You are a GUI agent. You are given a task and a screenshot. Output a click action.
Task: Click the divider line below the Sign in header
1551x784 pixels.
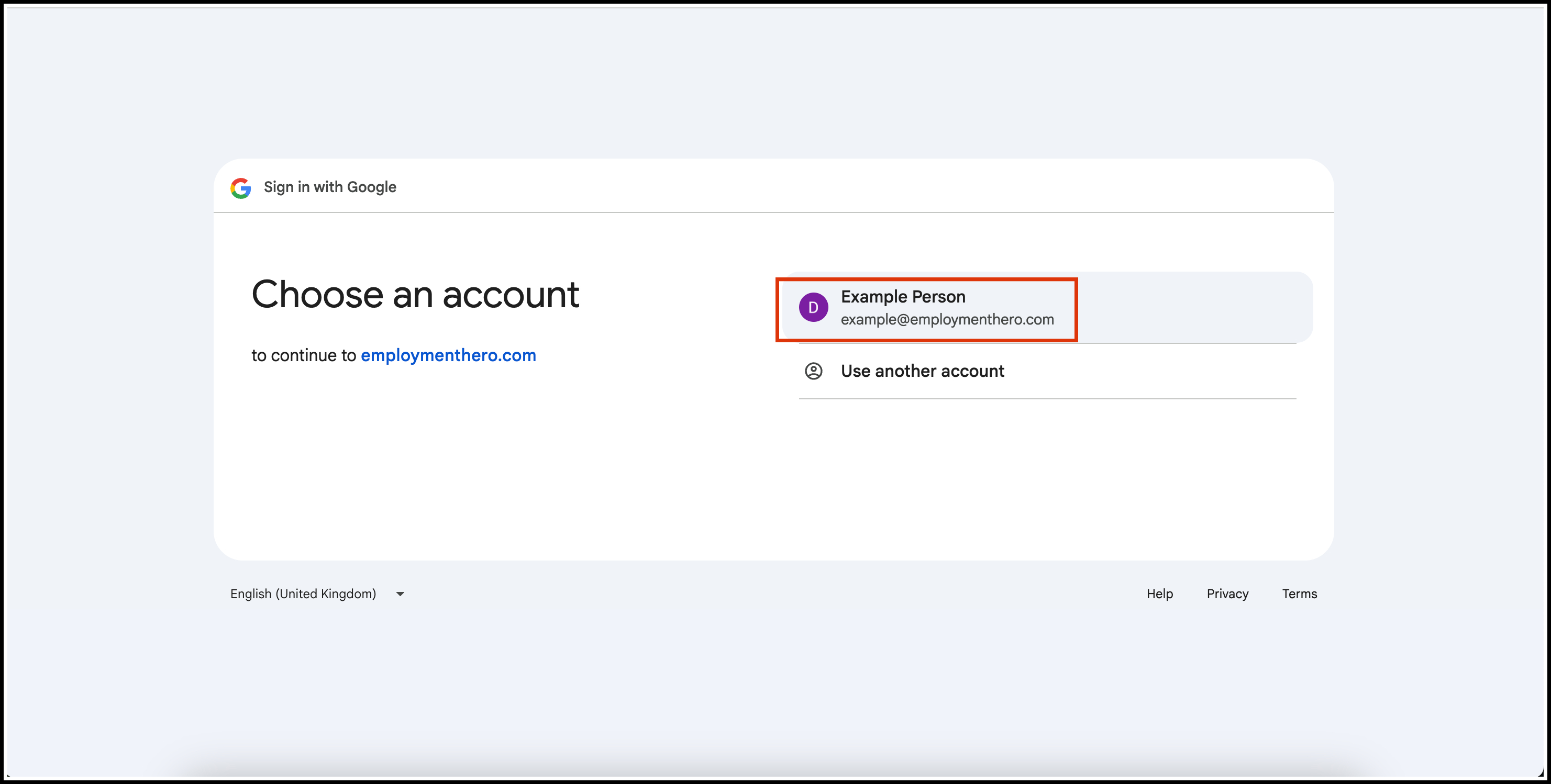773,212
